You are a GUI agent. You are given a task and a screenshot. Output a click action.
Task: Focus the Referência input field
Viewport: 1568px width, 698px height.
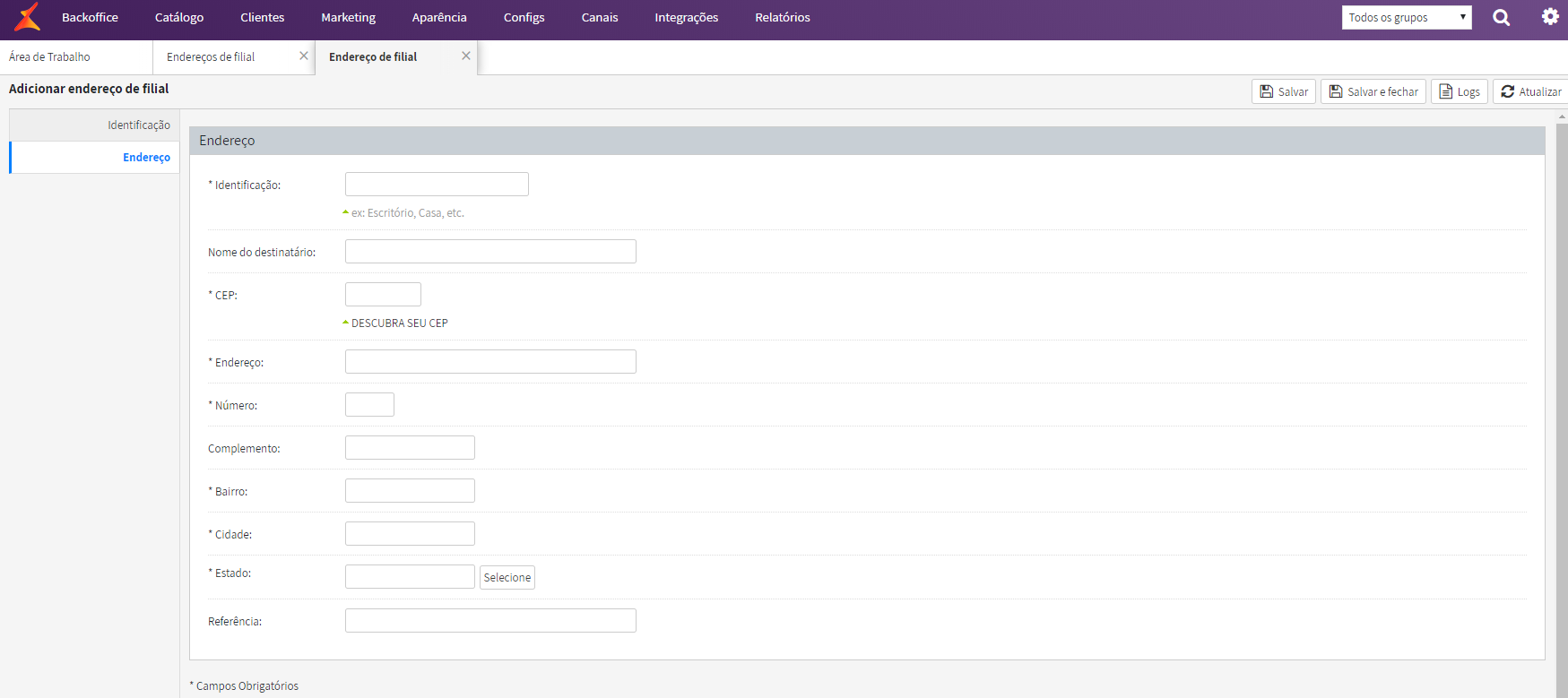pos(490,620)
